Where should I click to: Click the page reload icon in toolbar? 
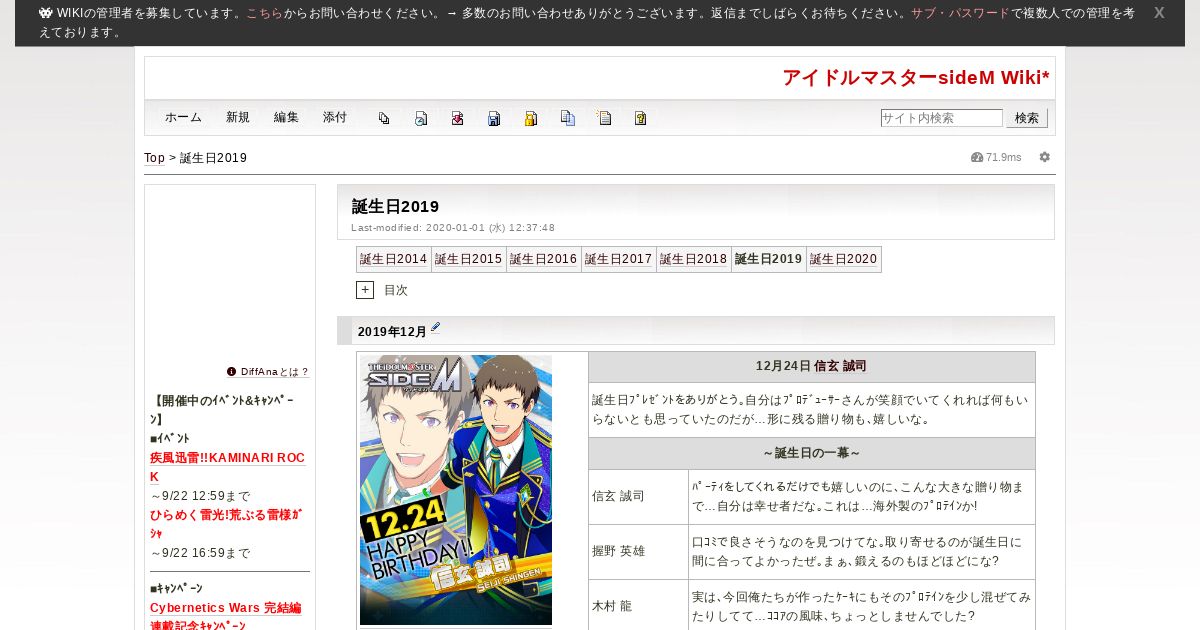(421, 118)
